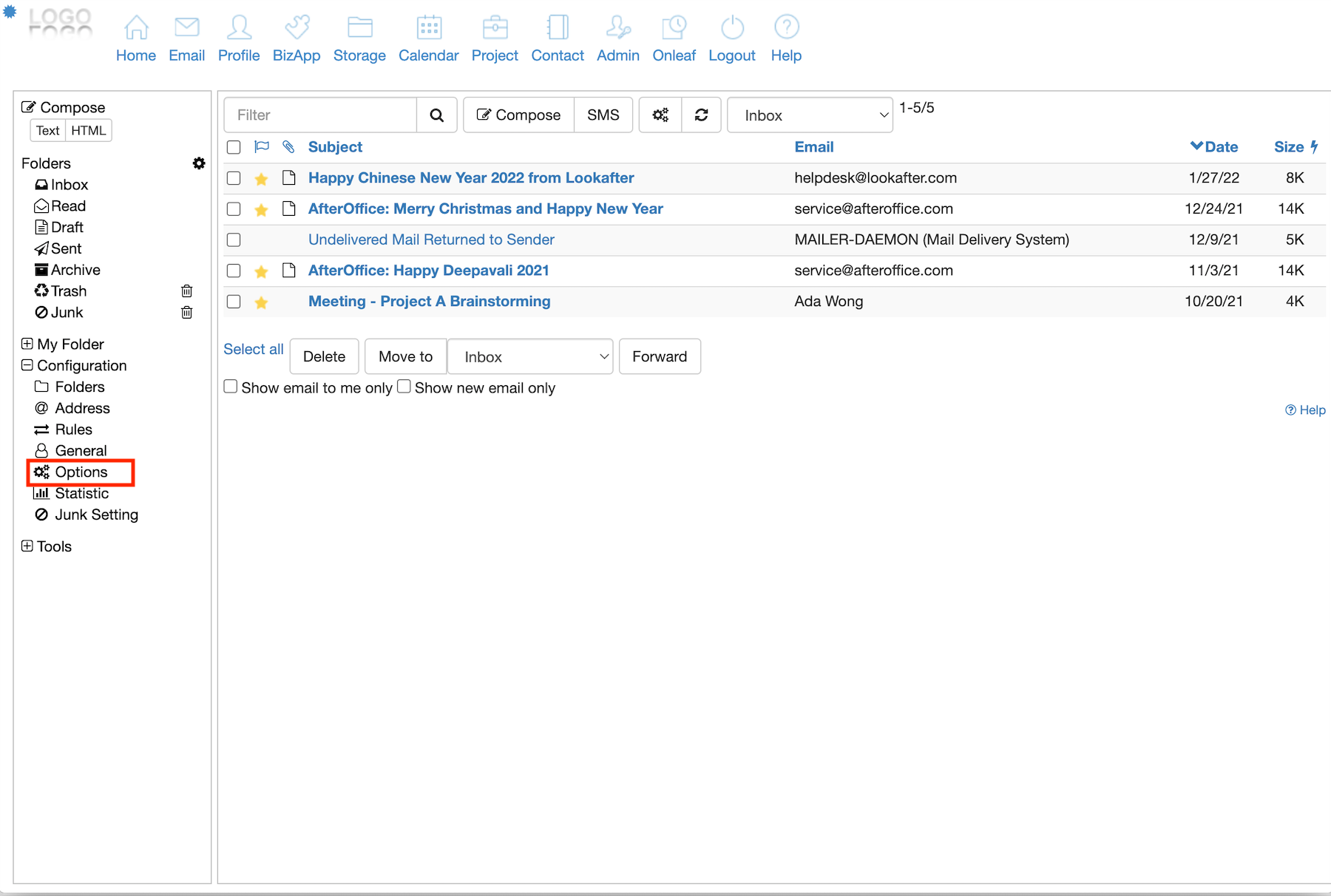Tick checkbox for Undelivered Mail Returned to Sender
Image resolution: width=1331 pixels, height=896 pixels.
click(x=234, y=240)
